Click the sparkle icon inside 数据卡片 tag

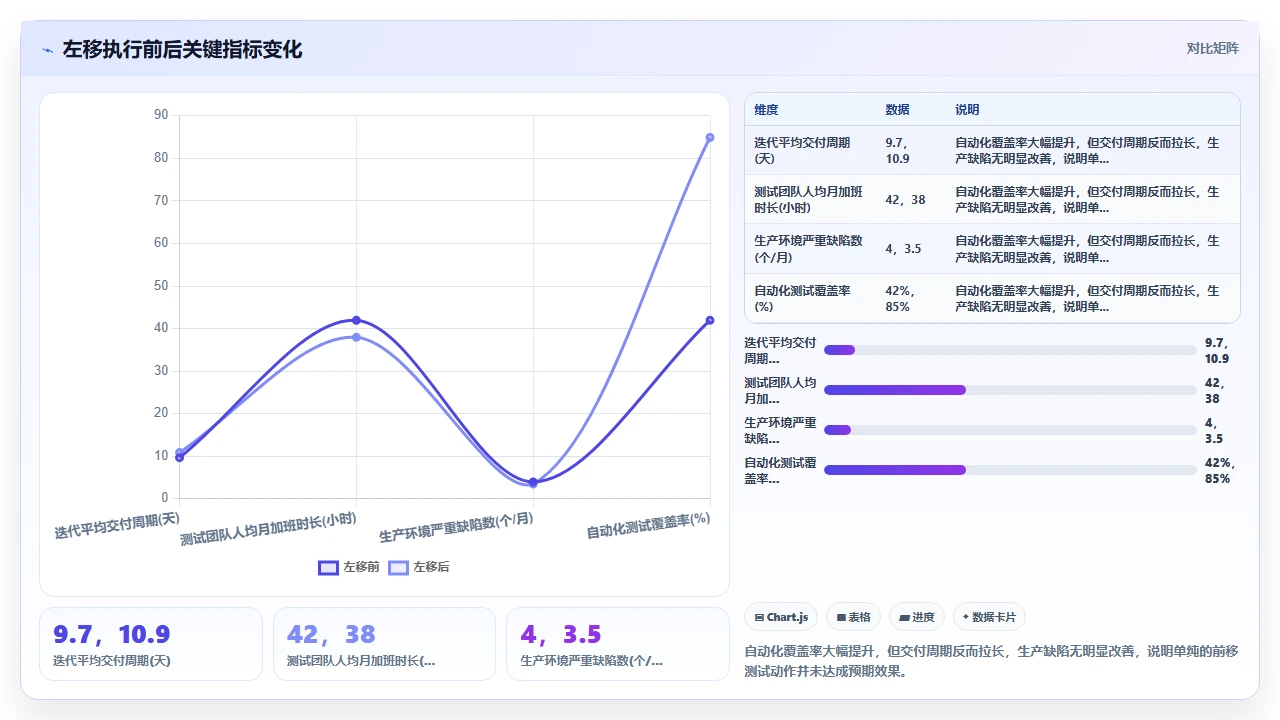[965, 617]
